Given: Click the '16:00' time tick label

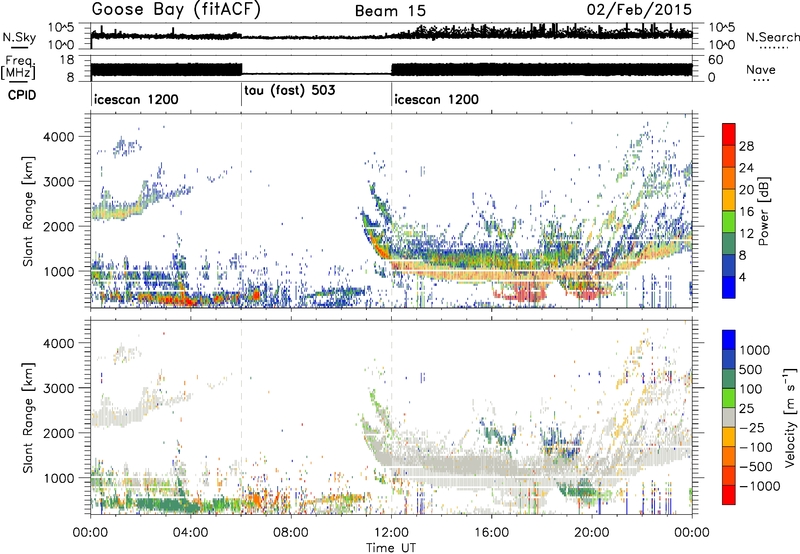Looking at the screenshot, I should [x=491, y=533].
